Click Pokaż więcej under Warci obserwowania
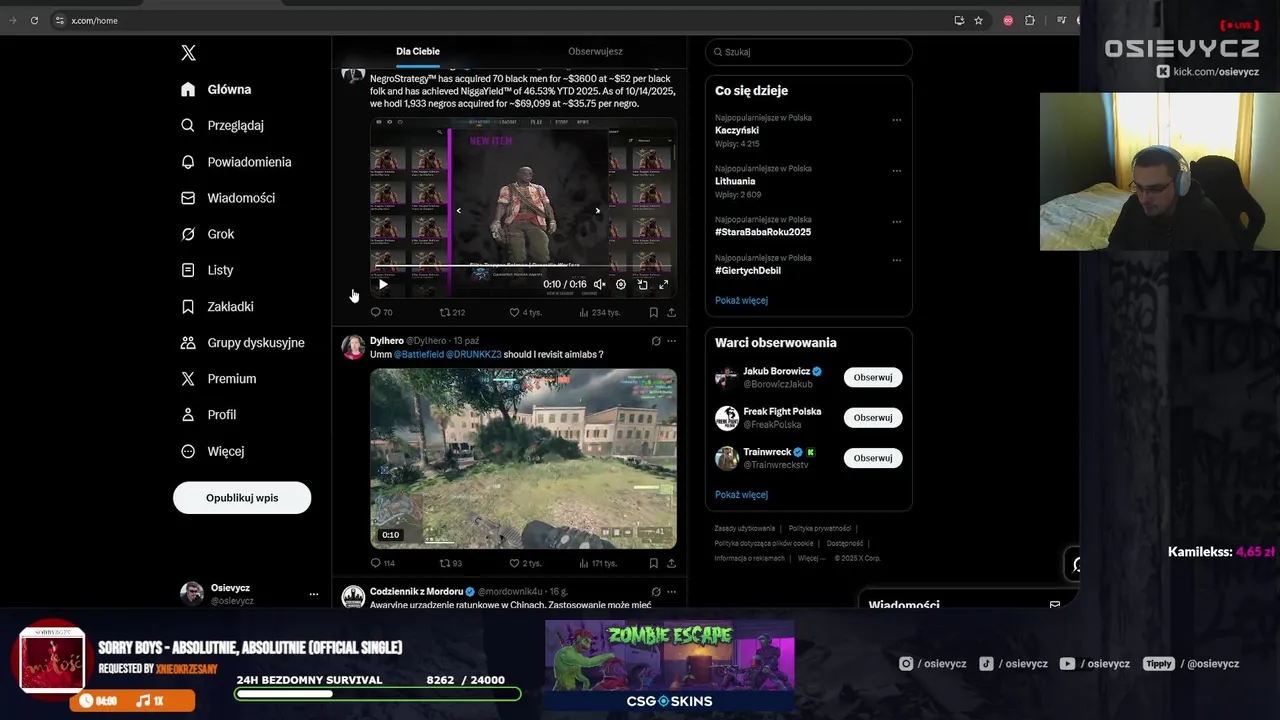Screen dimensions: 1280x720 pos(741,494)
